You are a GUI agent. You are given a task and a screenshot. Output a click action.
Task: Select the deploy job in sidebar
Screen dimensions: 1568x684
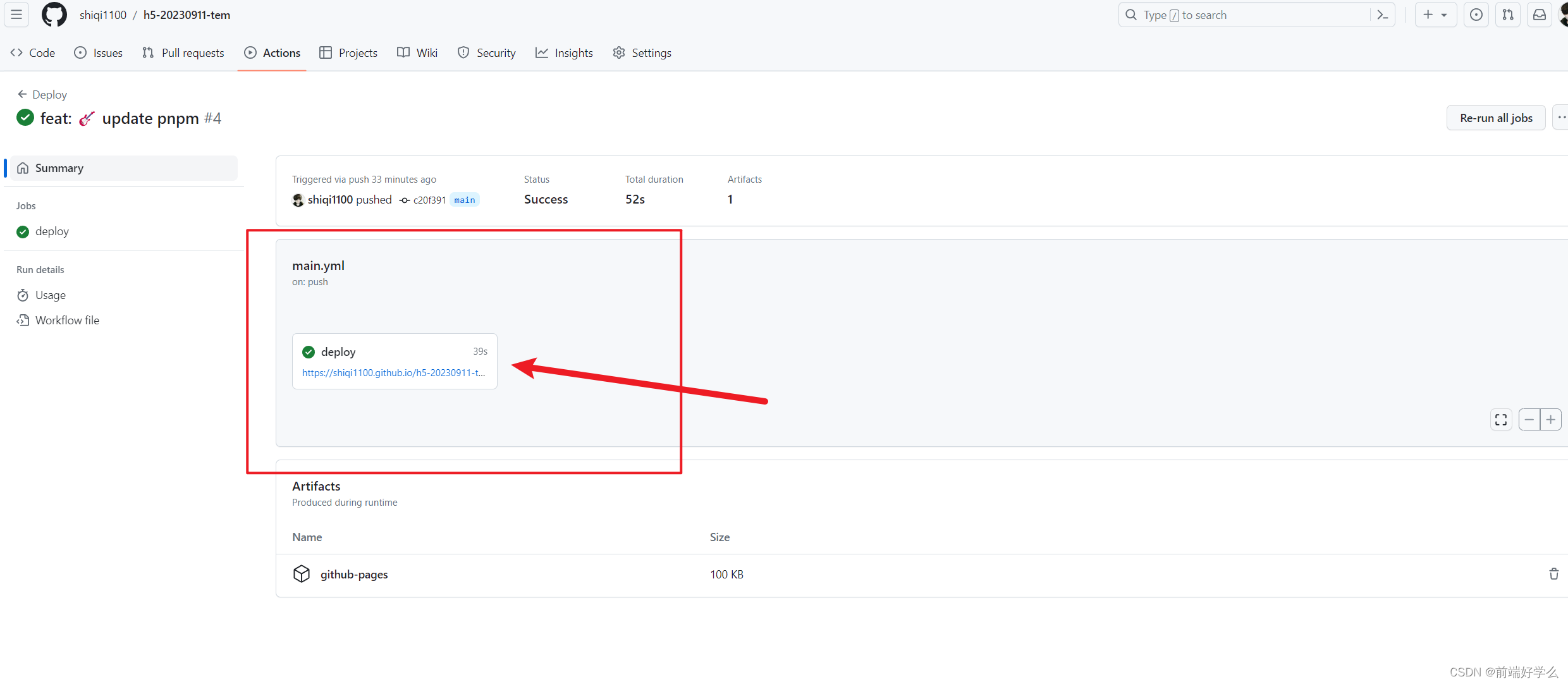click(x=52, y=231)
